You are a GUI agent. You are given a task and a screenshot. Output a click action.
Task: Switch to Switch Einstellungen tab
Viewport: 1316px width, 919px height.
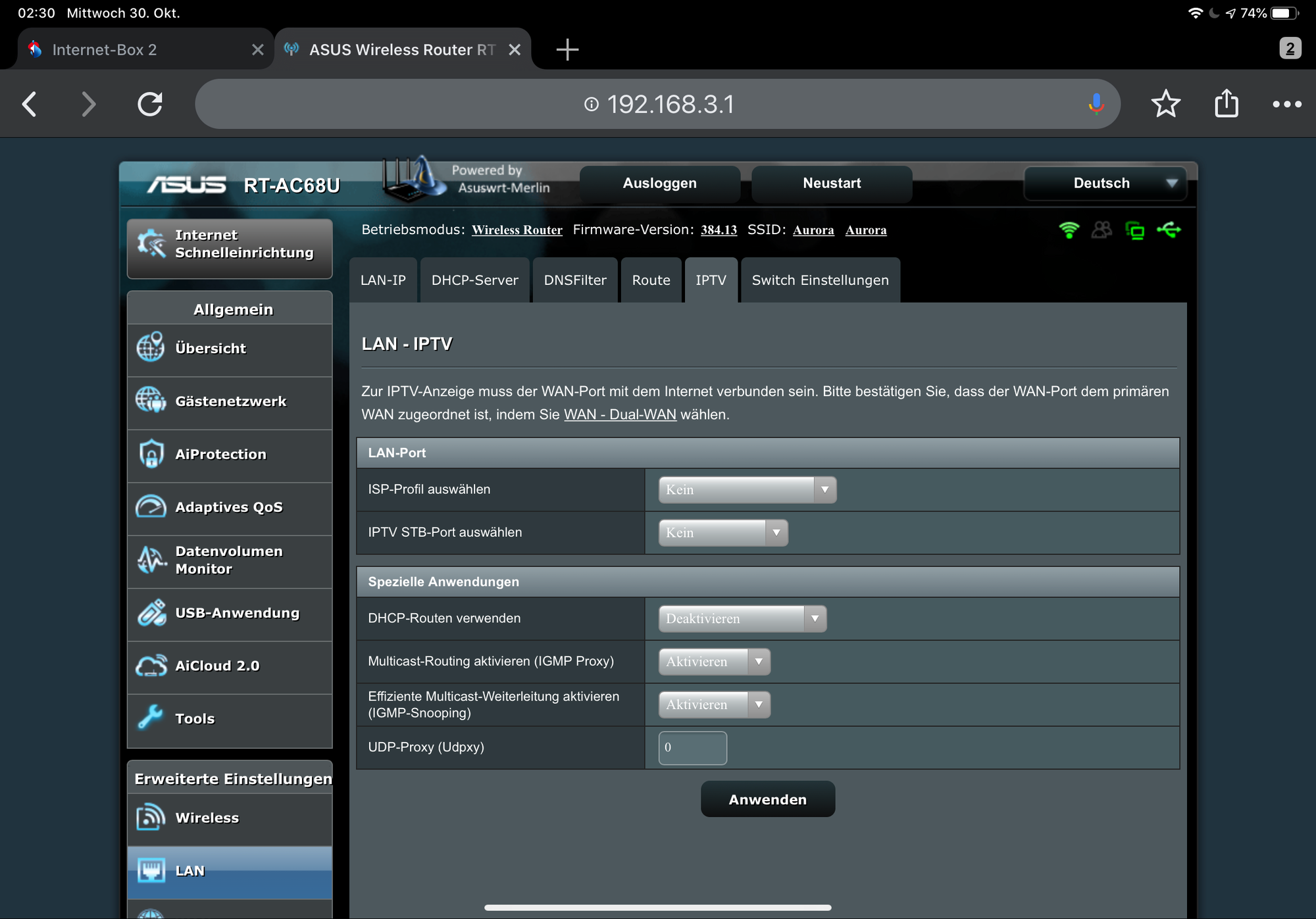(820, 280)
